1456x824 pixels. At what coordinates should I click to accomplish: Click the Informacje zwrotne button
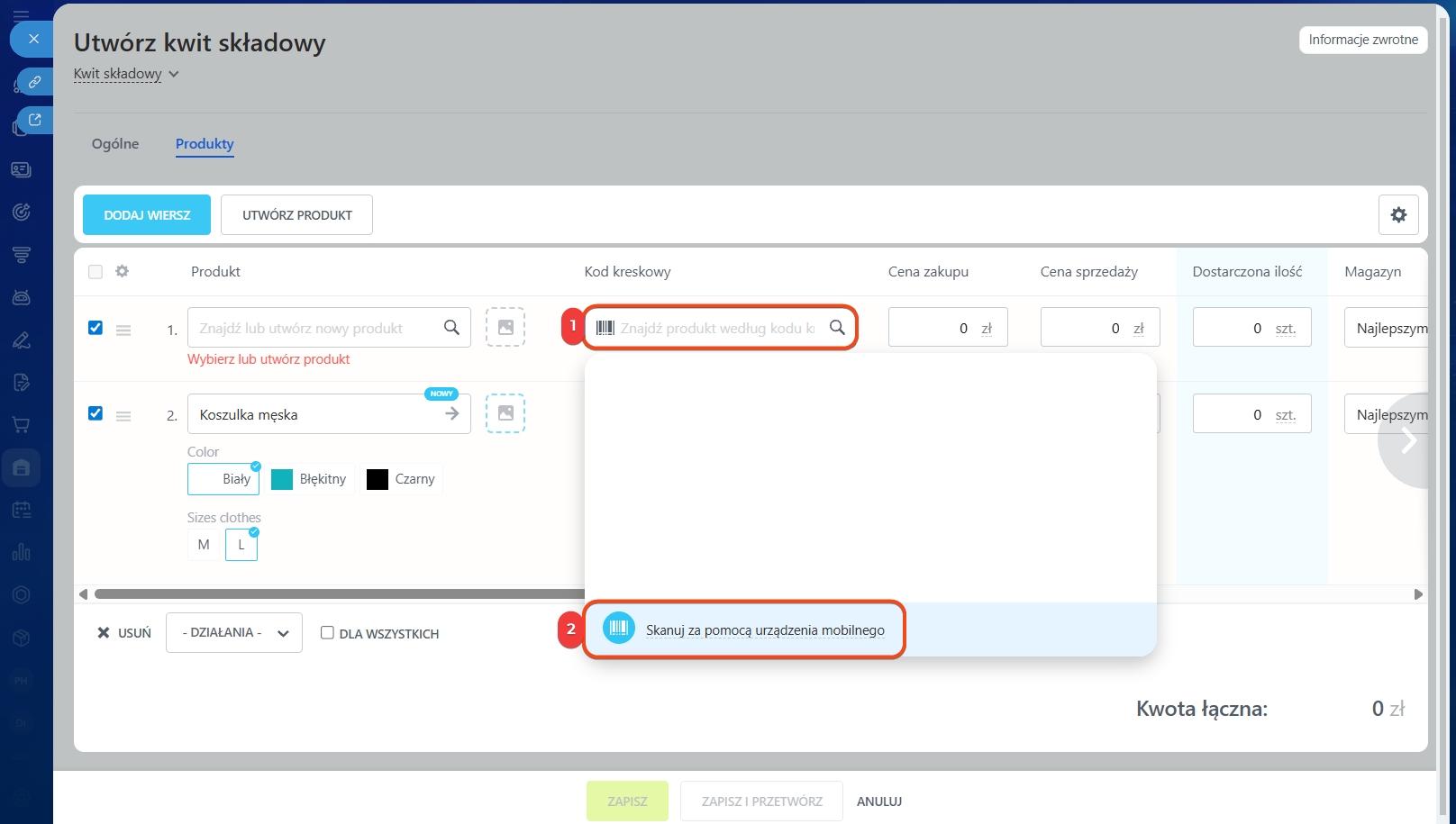pyautogui.click(x=1363, y=40)
